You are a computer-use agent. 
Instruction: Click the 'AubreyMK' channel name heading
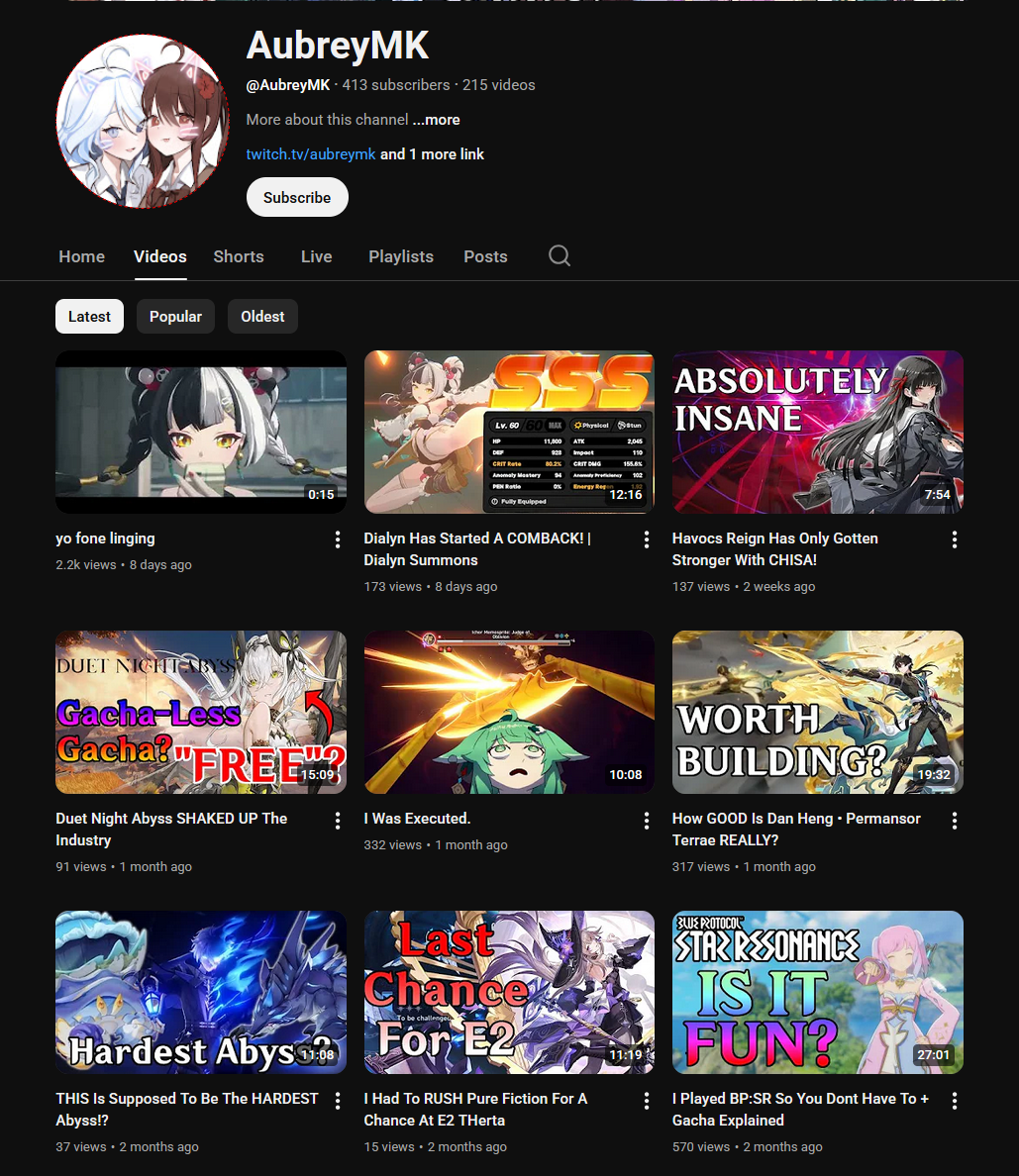tap(338, 45)
